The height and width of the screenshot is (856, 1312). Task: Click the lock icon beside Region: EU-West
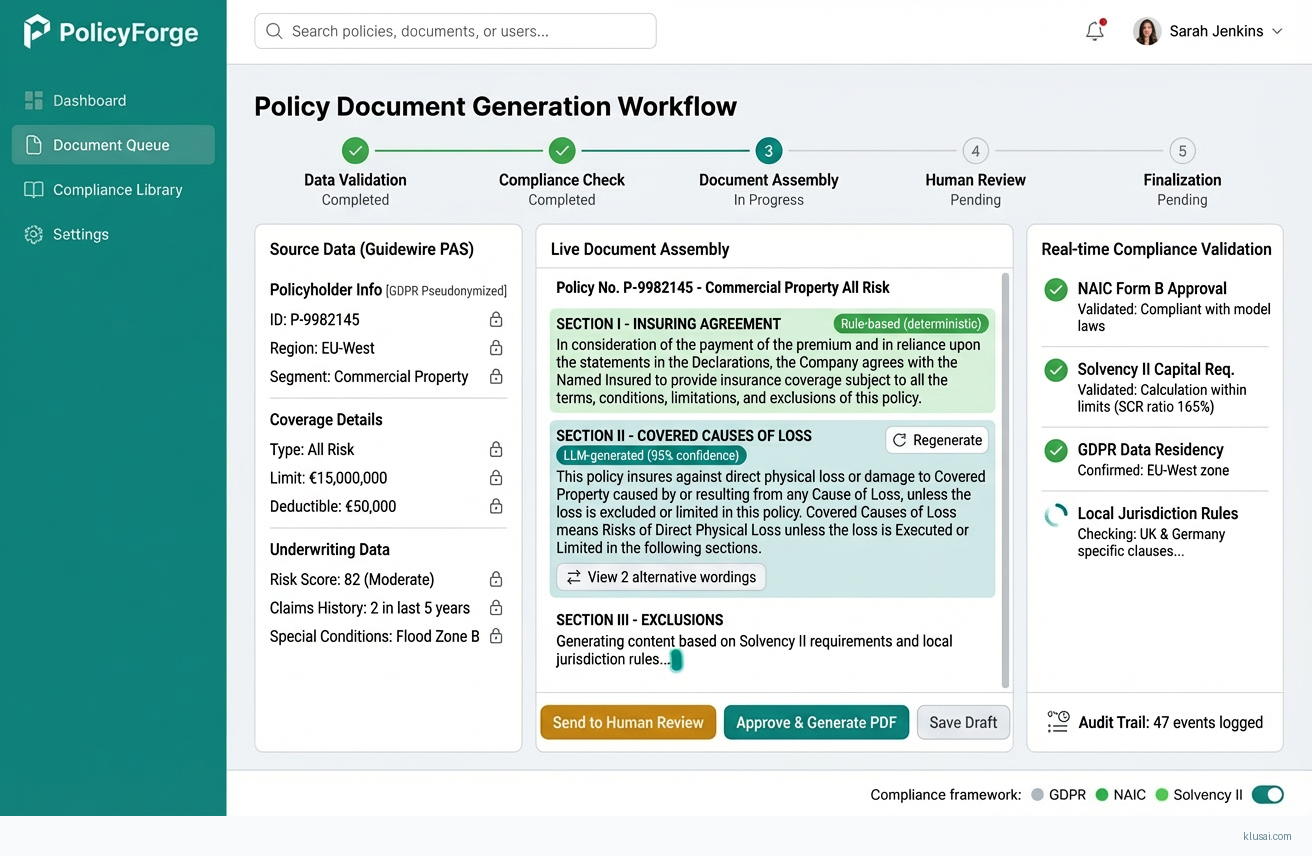tap(495, 348)
